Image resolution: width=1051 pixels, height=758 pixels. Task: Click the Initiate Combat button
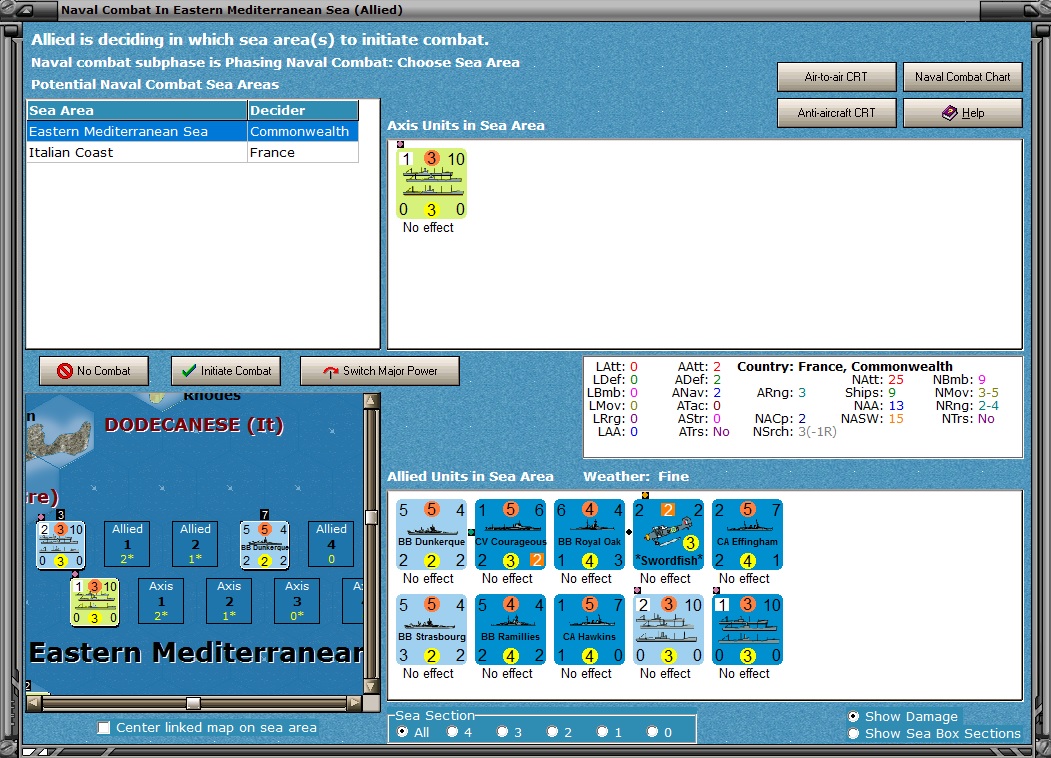tap(226, 371)
